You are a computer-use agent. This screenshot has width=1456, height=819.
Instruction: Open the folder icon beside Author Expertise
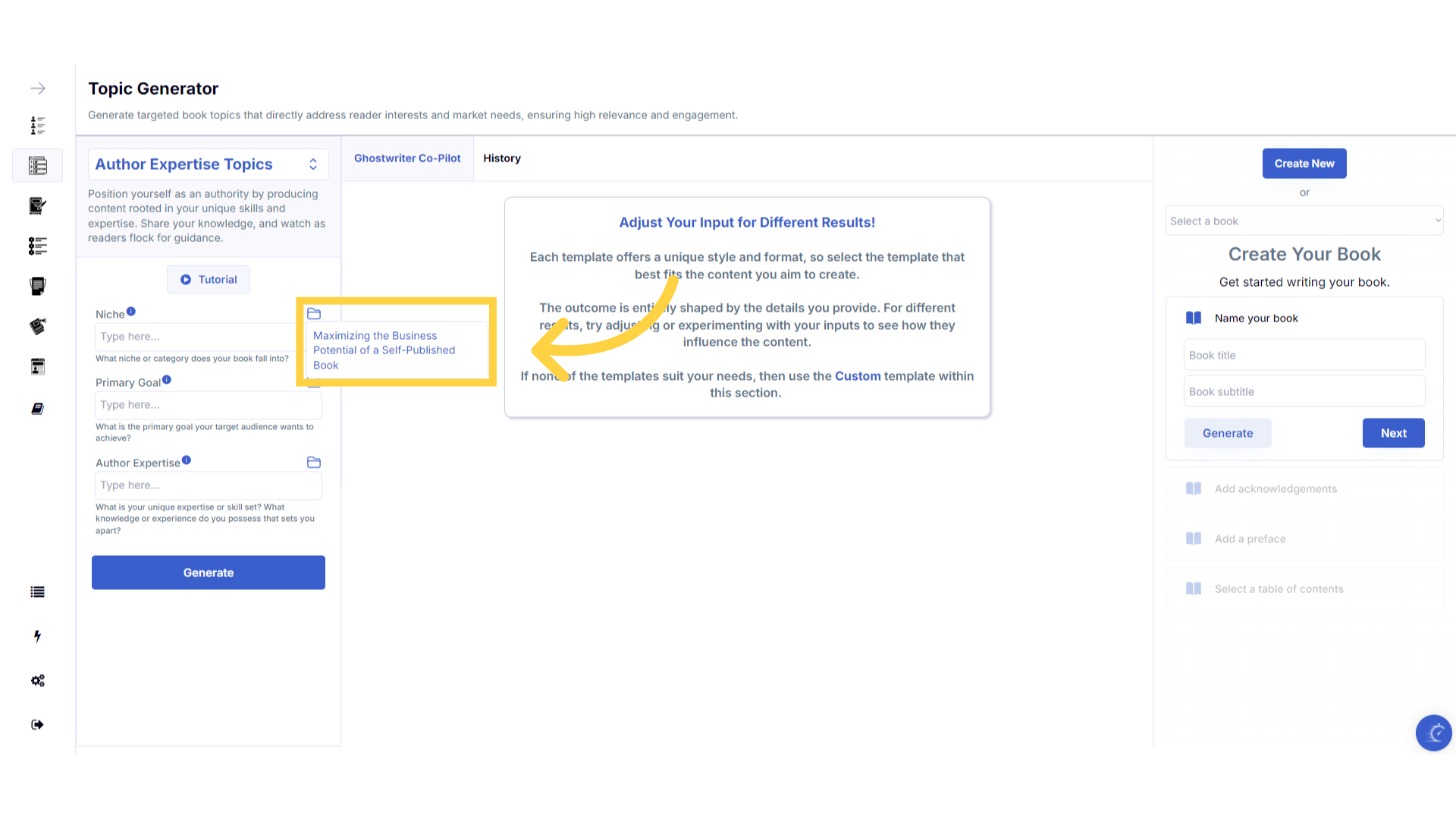314,463
